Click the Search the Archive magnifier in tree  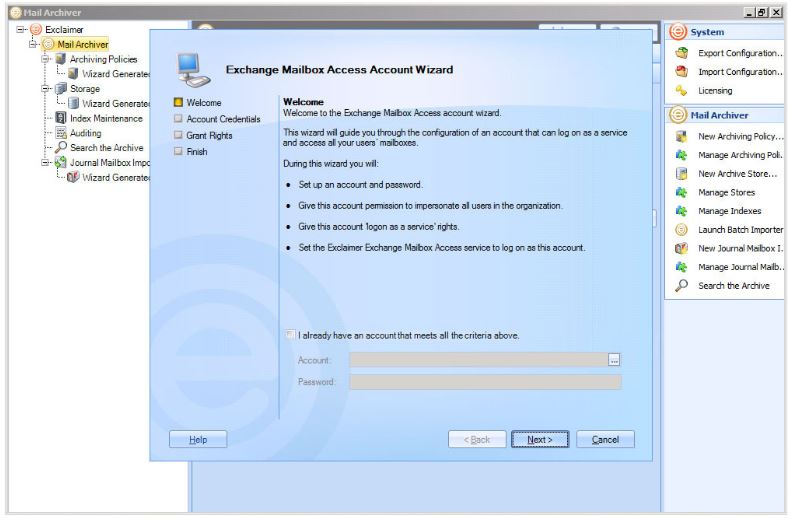(x=61, y=147)
